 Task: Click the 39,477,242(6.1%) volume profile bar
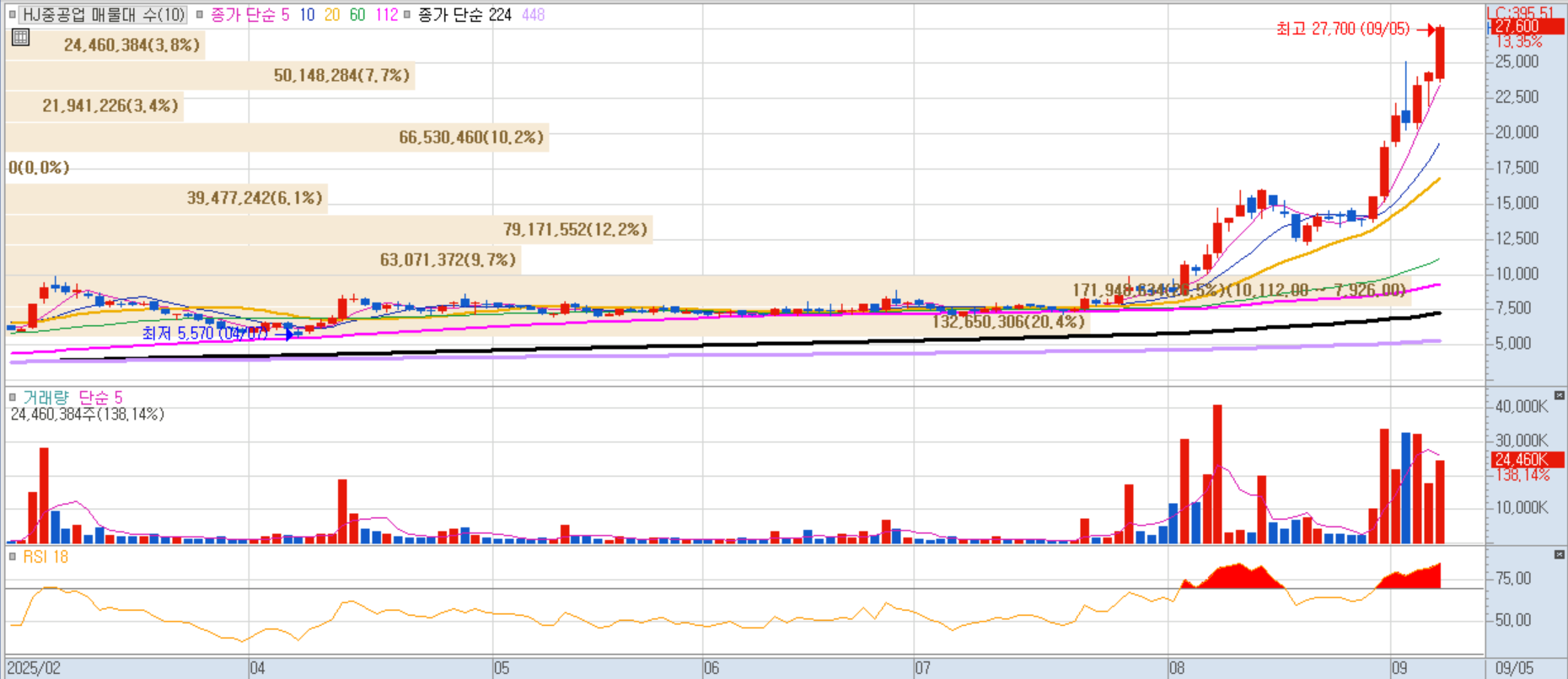tap(167, 198)
